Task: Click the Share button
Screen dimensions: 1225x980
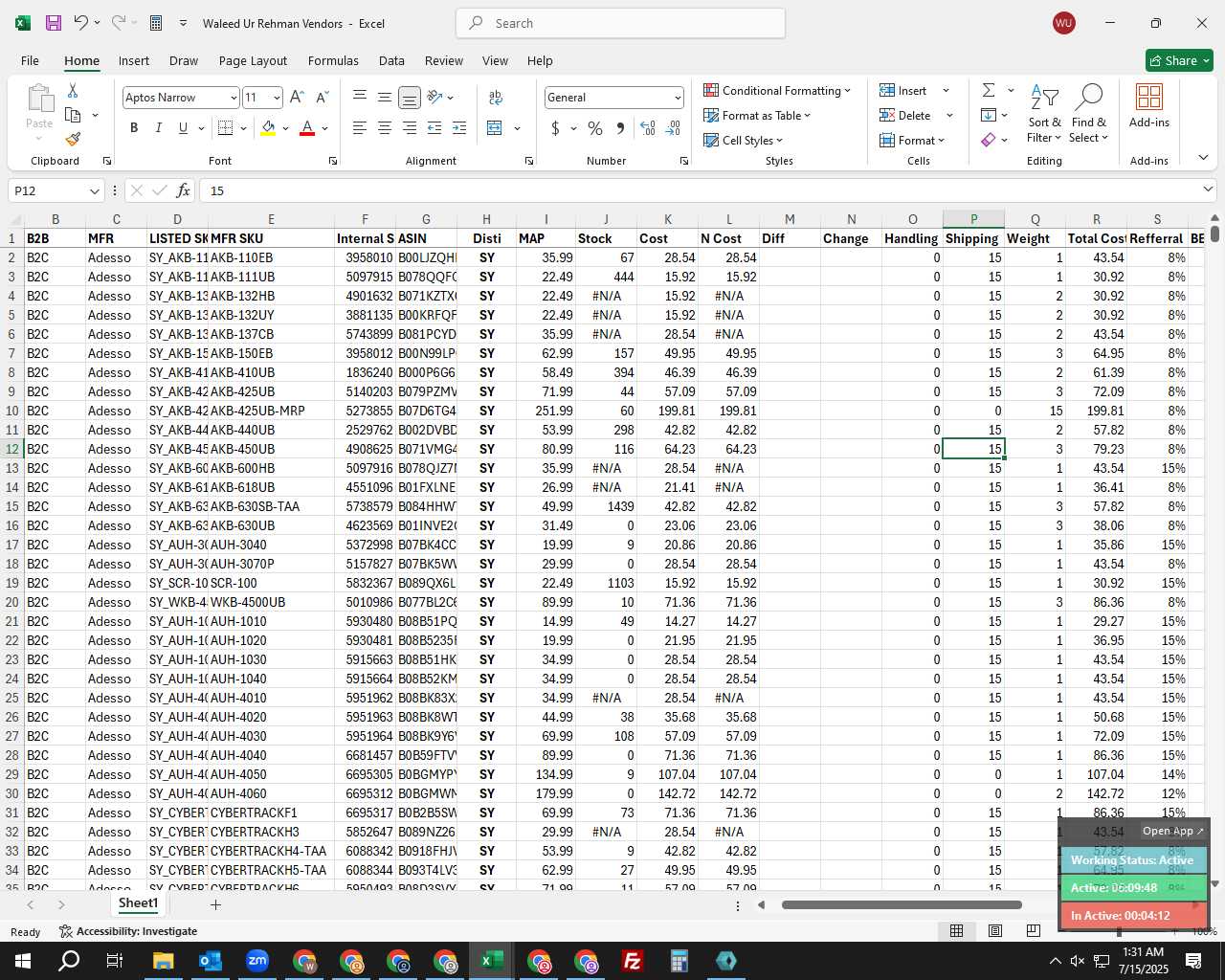Action: tap(1179, 60)
